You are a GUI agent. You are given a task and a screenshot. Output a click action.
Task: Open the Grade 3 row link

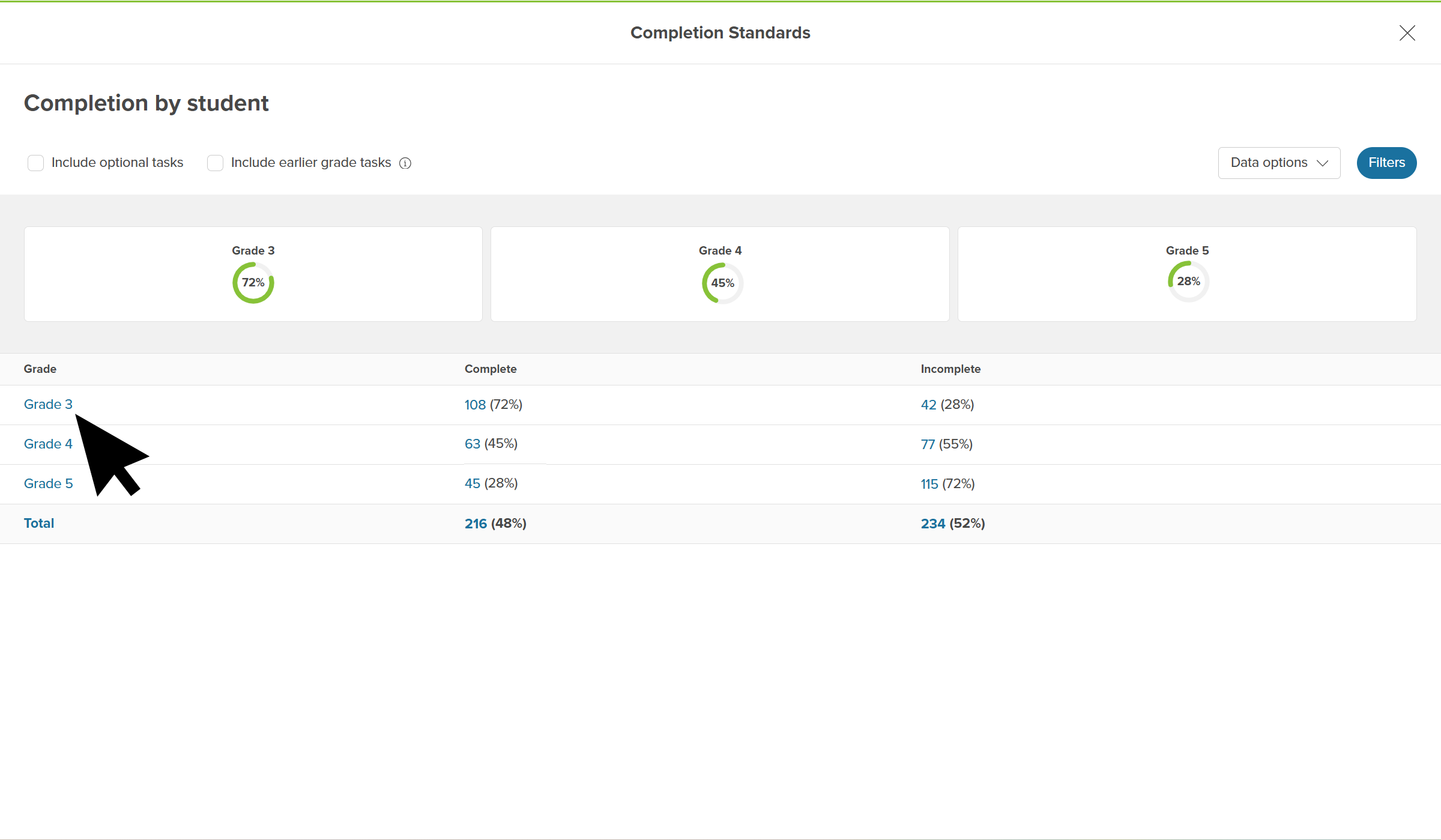pos(48,405)
